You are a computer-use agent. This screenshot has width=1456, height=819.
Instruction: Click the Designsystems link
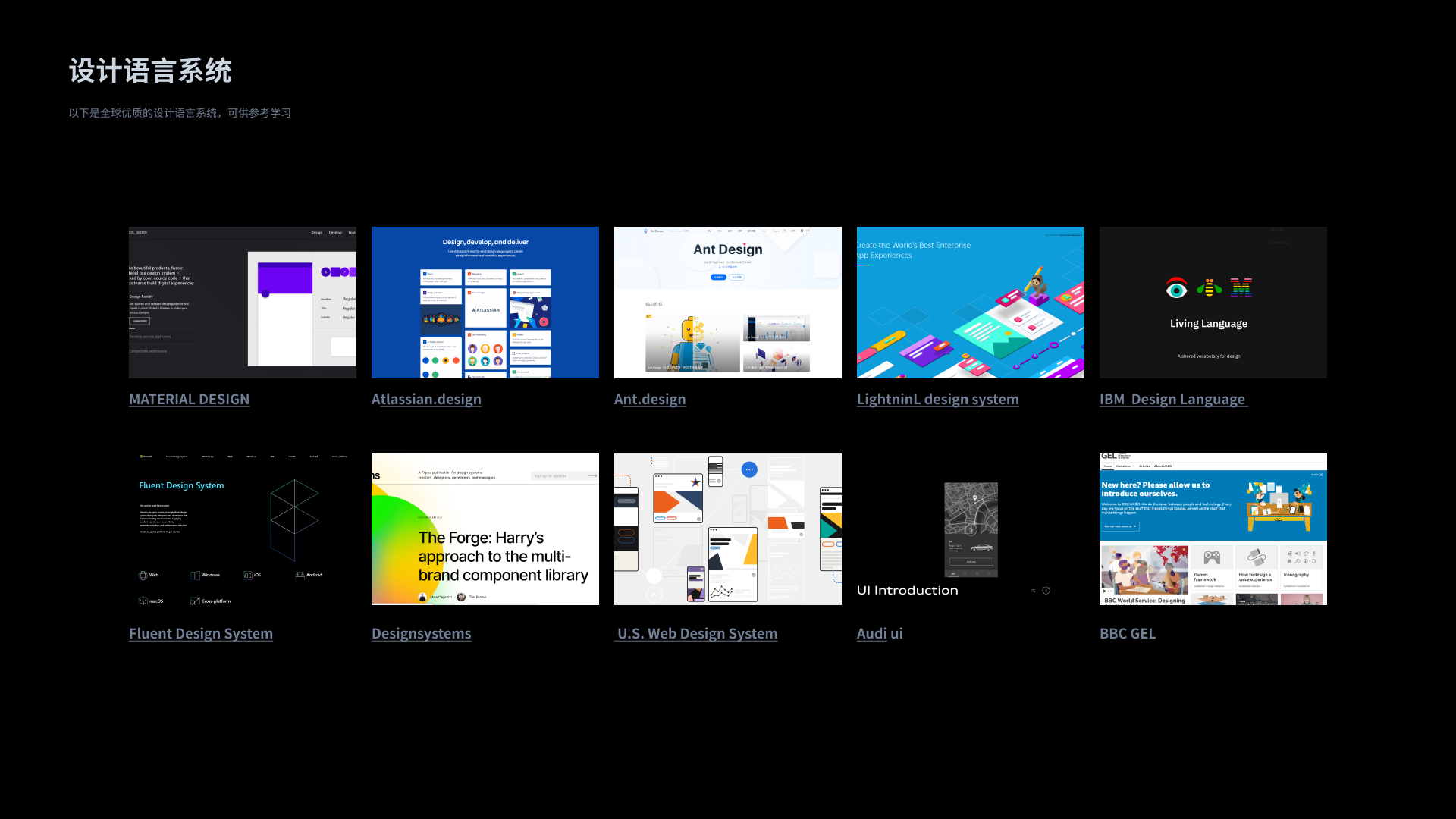[421, 634]
